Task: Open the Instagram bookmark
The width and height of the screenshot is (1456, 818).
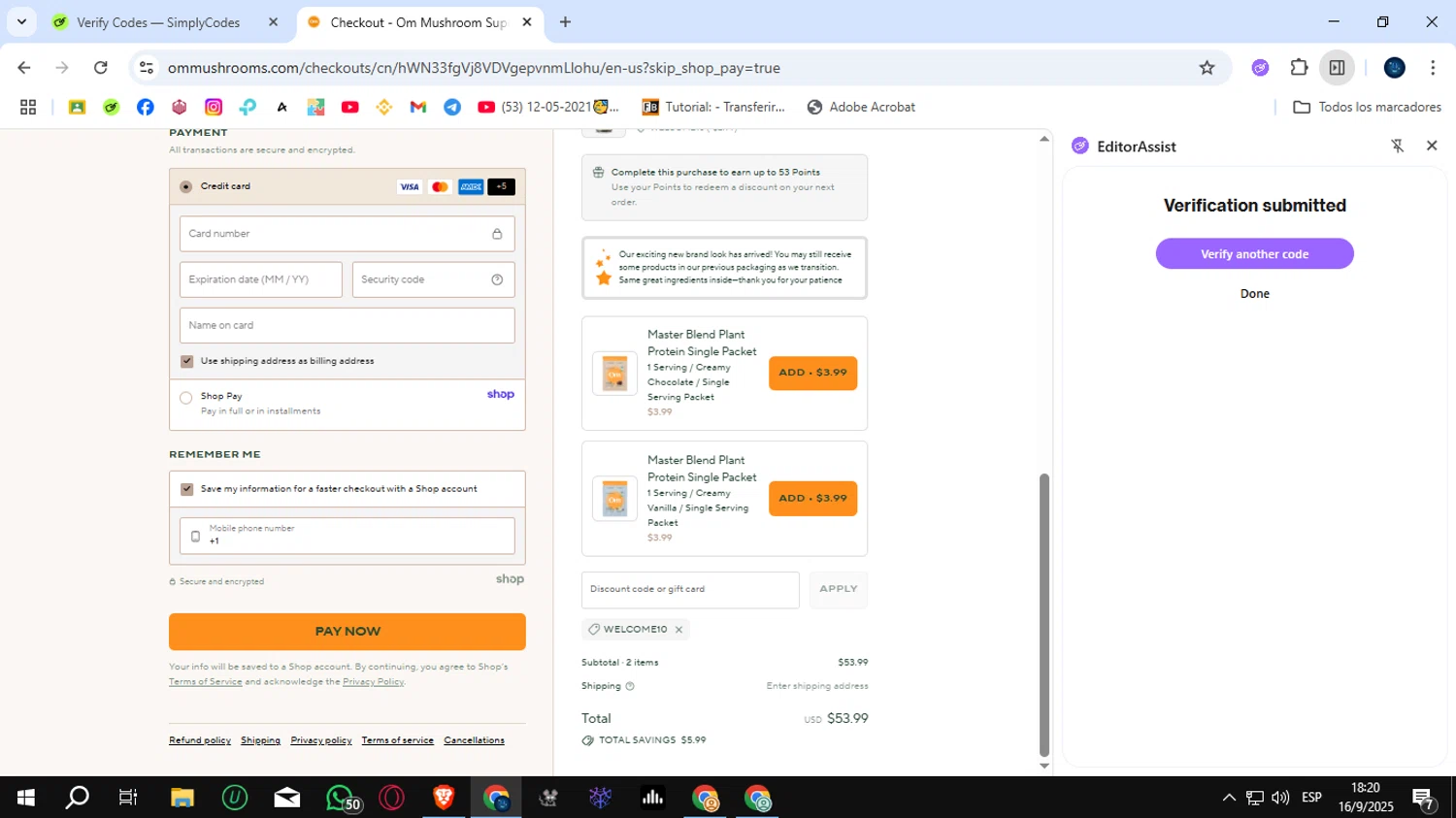Action: pos(214,108)
